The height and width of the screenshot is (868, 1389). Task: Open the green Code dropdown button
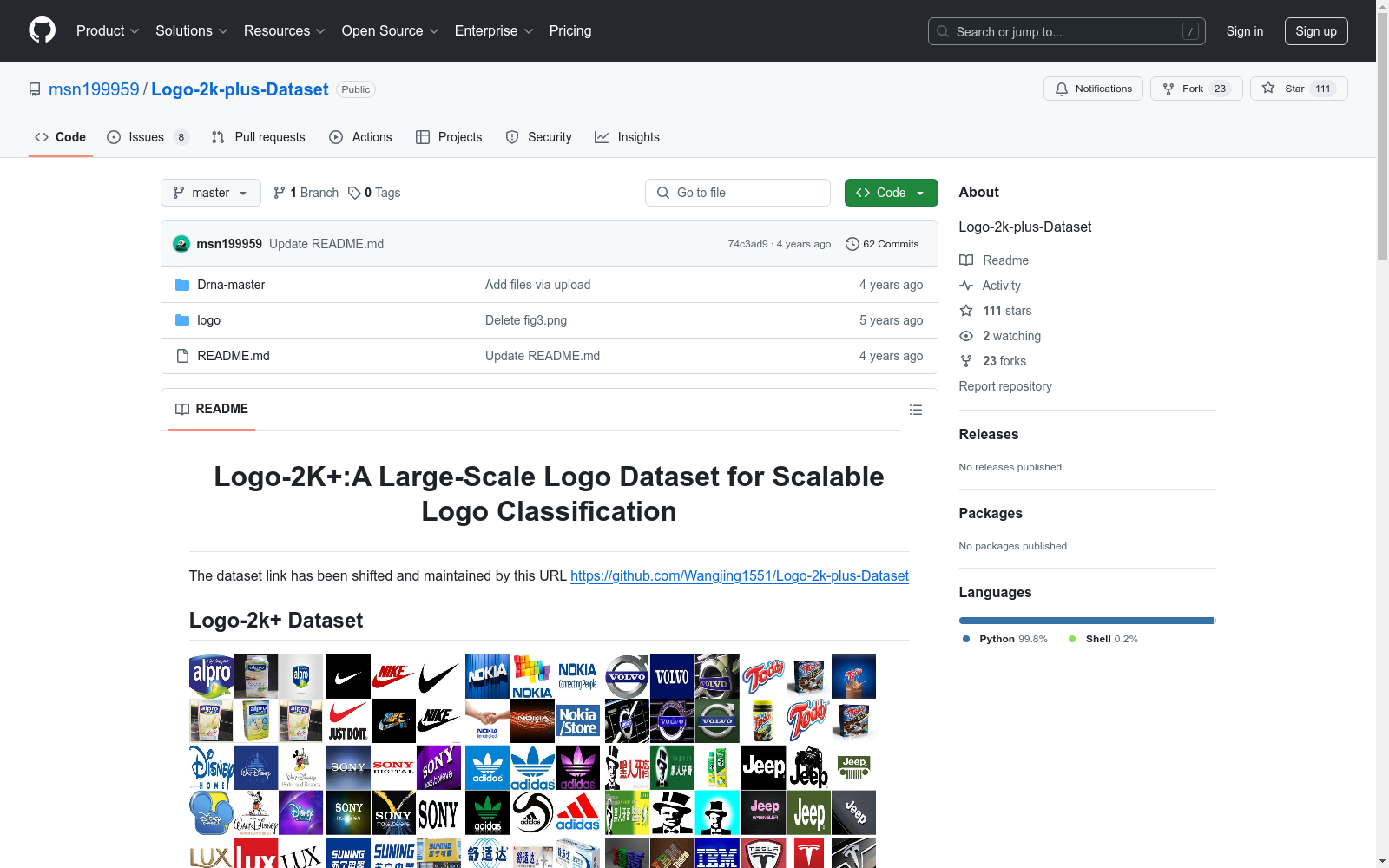point(891,193)
